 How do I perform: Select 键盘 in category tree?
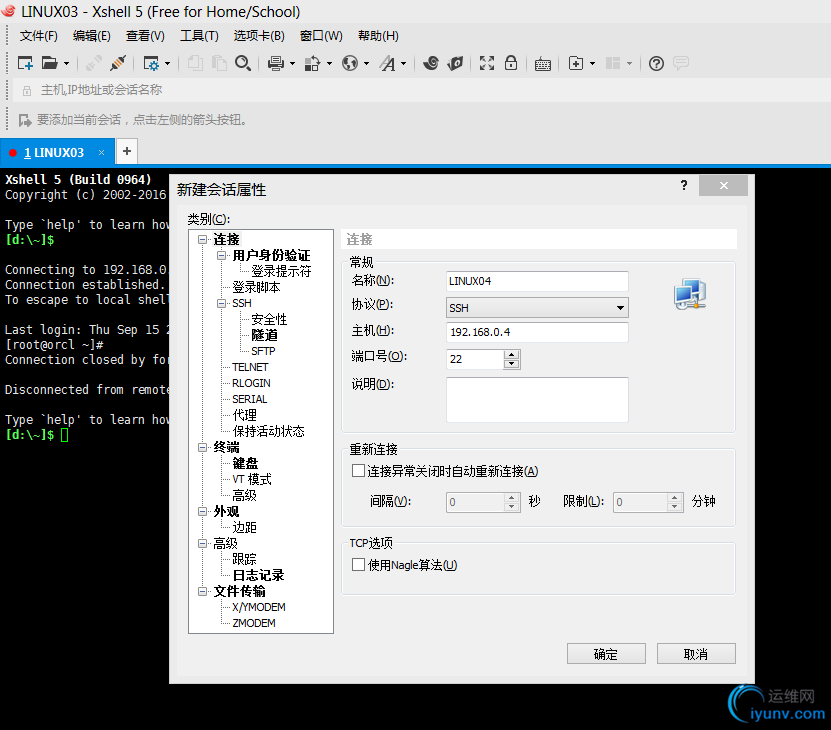coord(245,463)
